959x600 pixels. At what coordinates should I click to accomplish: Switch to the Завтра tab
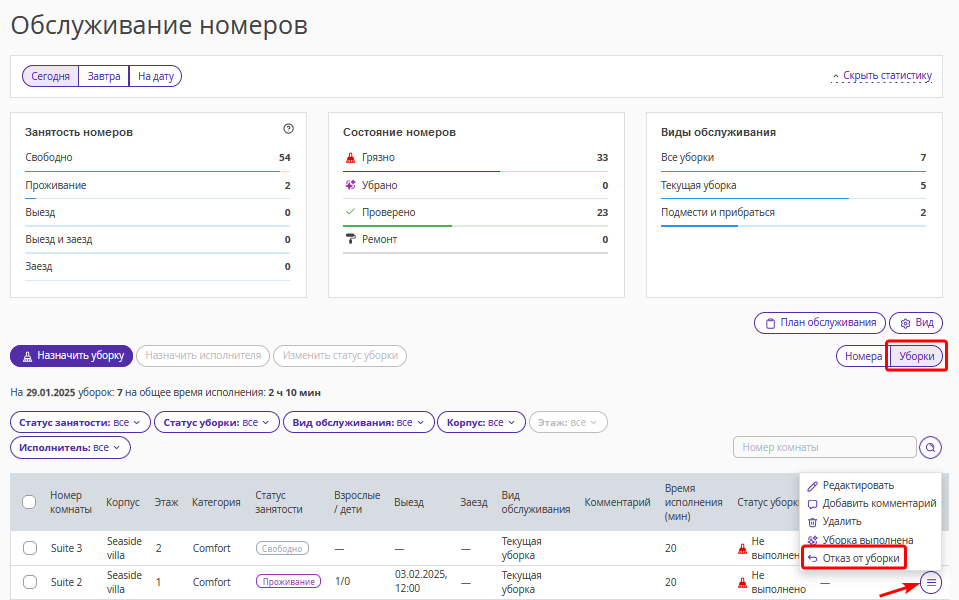(x=104, y=76)
